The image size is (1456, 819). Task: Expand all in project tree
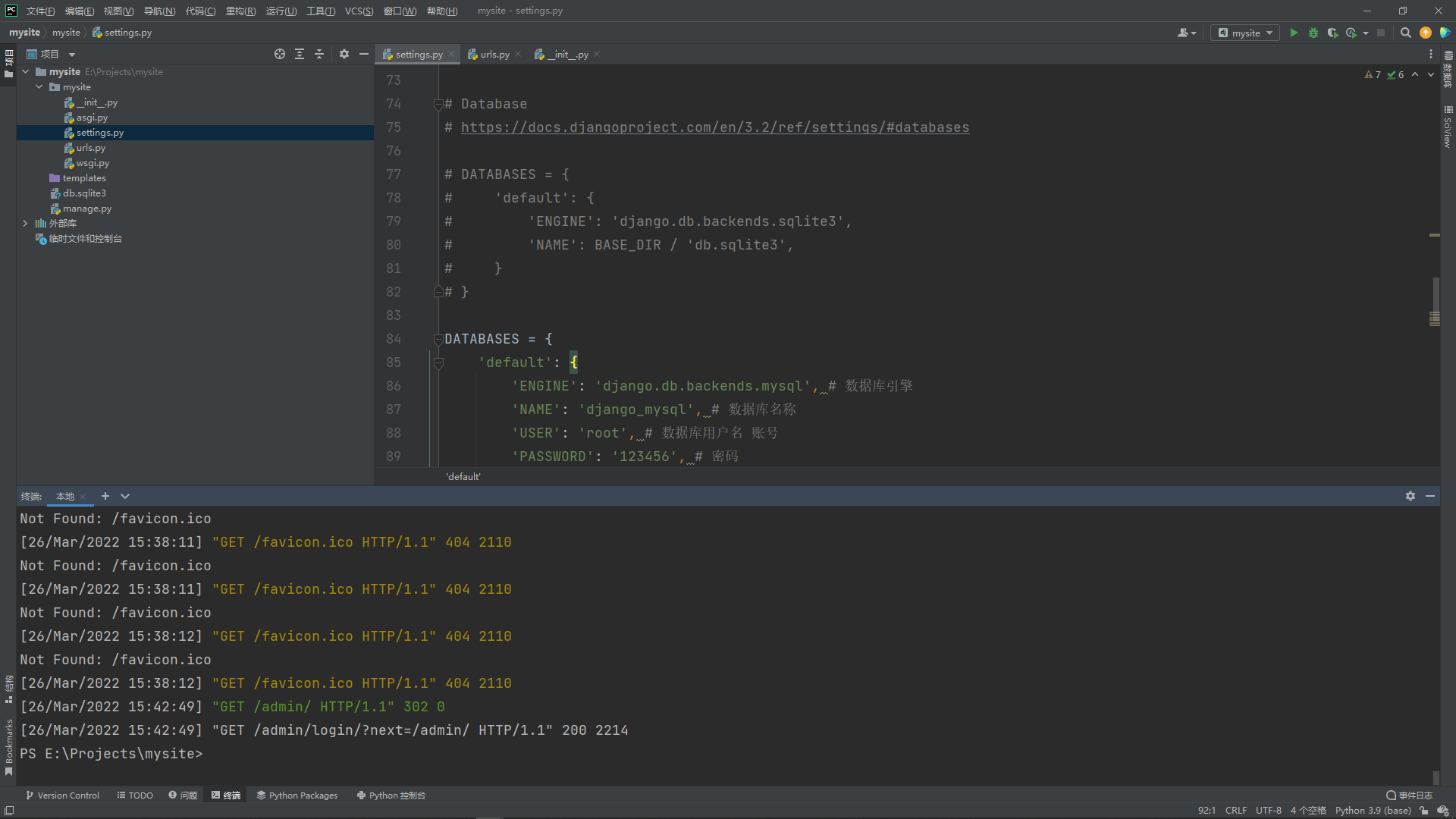click(x=300, y=54)
